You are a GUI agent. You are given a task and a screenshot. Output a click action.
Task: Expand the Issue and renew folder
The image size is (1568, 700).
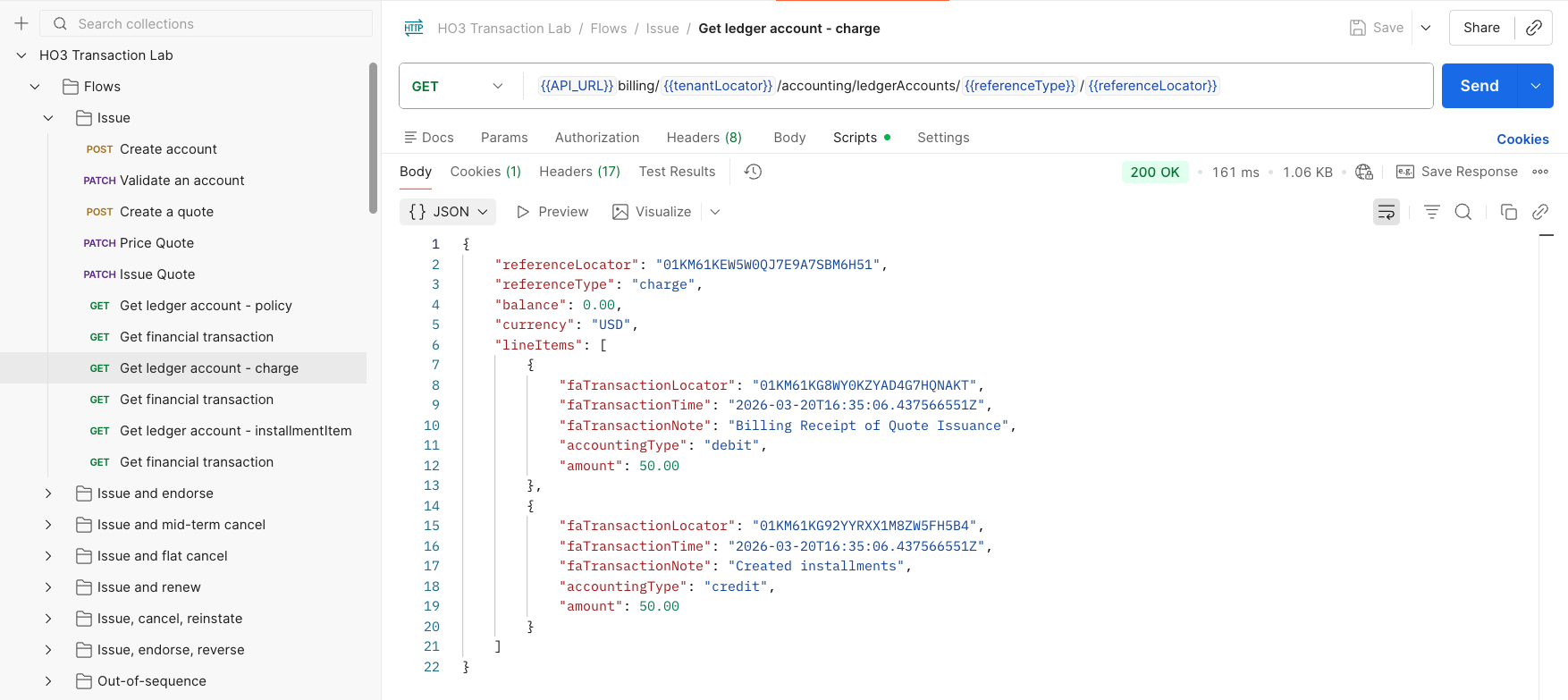coord(48,587)
